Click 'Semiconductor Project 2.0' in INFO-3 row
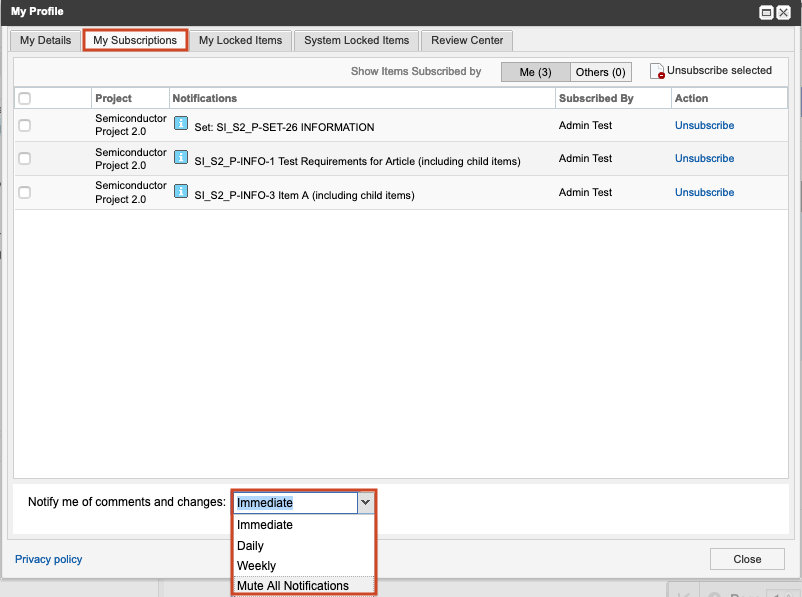Image resolution: width=802 pixels, height=597 pixels. (x=131, y=192)
